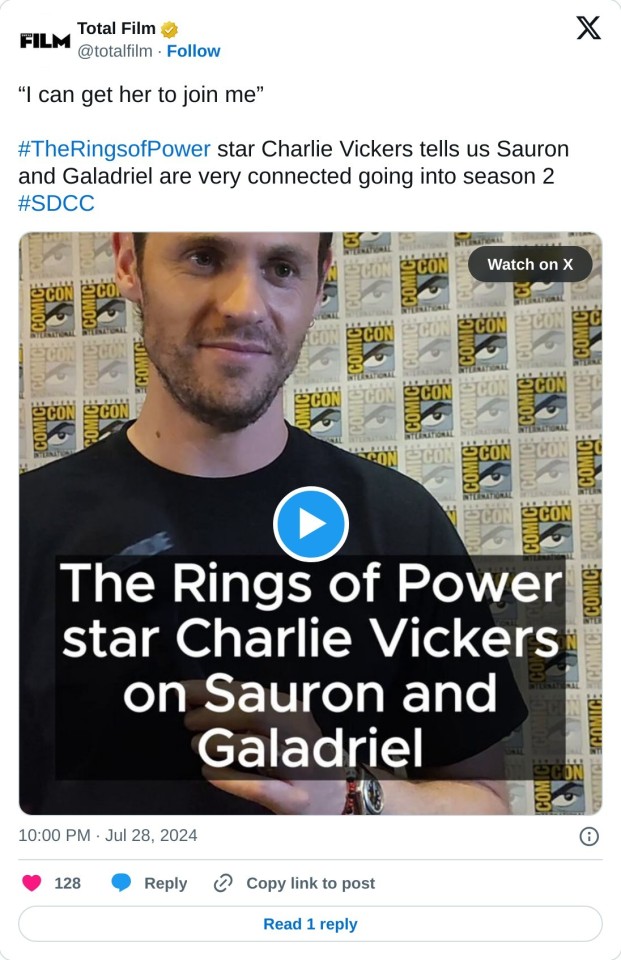The height and width of the screenshot is (960, 621).
Task: Click the Reply text label
Action: [x=165, y=883]
